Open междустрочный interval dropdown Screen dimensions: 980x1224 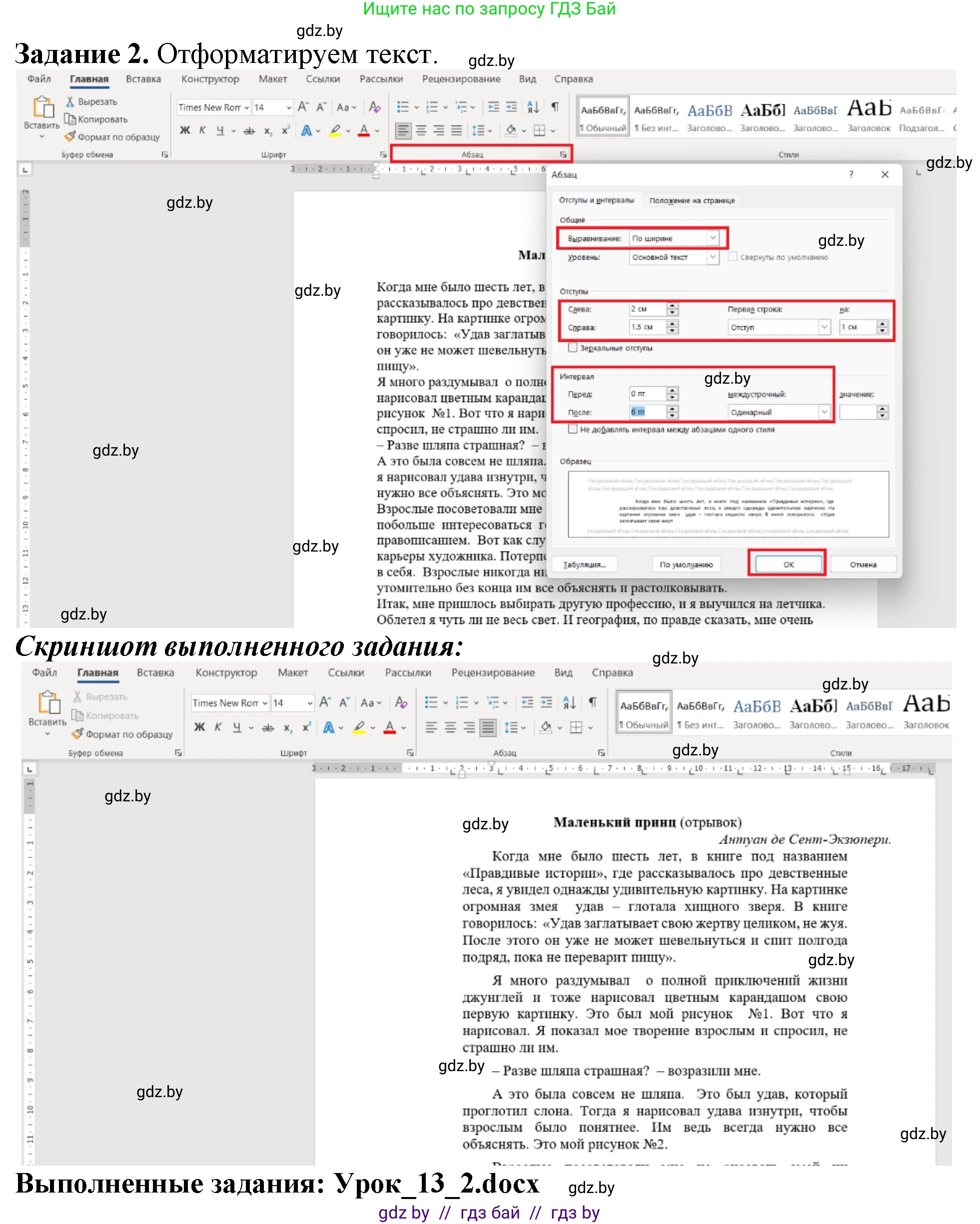coord(824,412)
